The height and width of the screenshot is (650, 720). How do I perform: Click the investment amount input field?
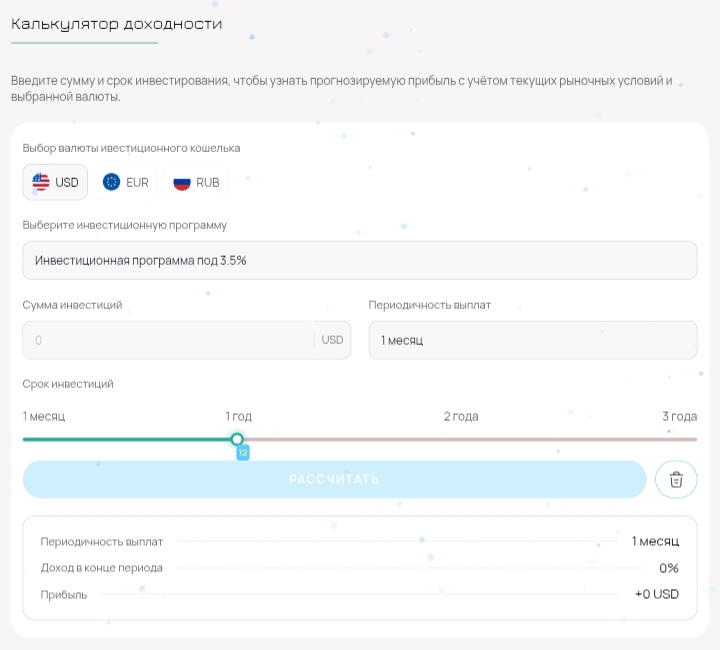click(168, 340)
